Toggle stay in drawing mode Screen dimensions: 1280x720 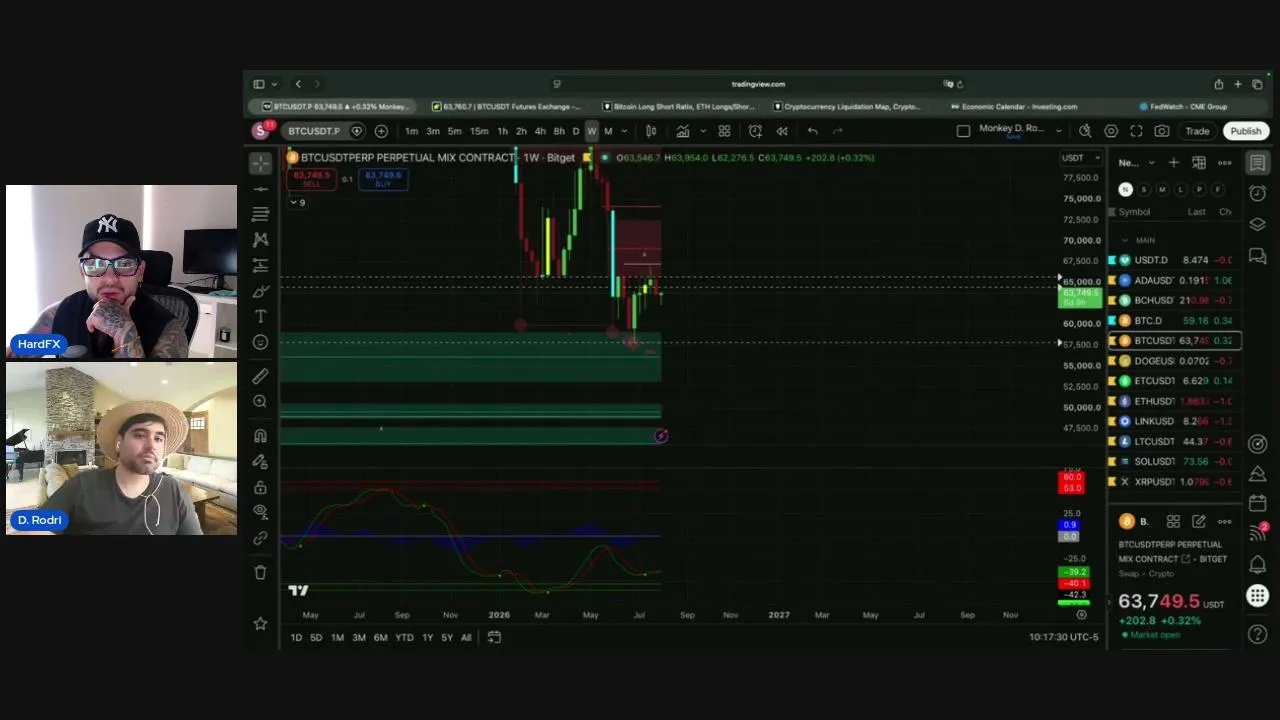[260, 462]
